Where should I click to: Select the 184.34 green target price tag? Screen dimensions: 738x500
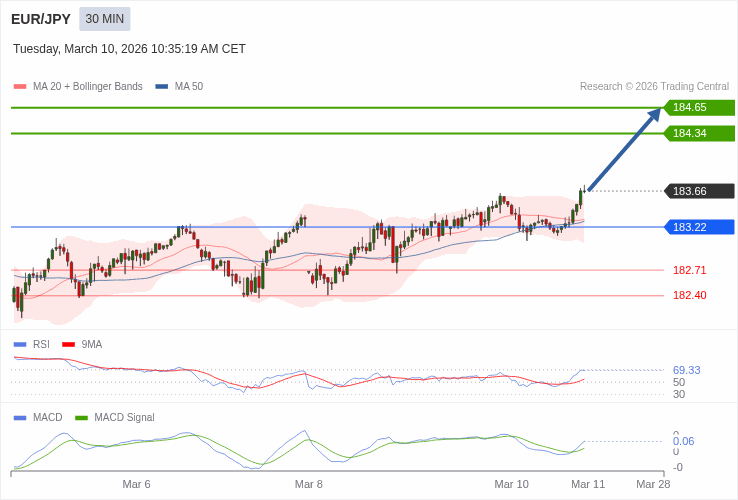[x=699, y=134]
